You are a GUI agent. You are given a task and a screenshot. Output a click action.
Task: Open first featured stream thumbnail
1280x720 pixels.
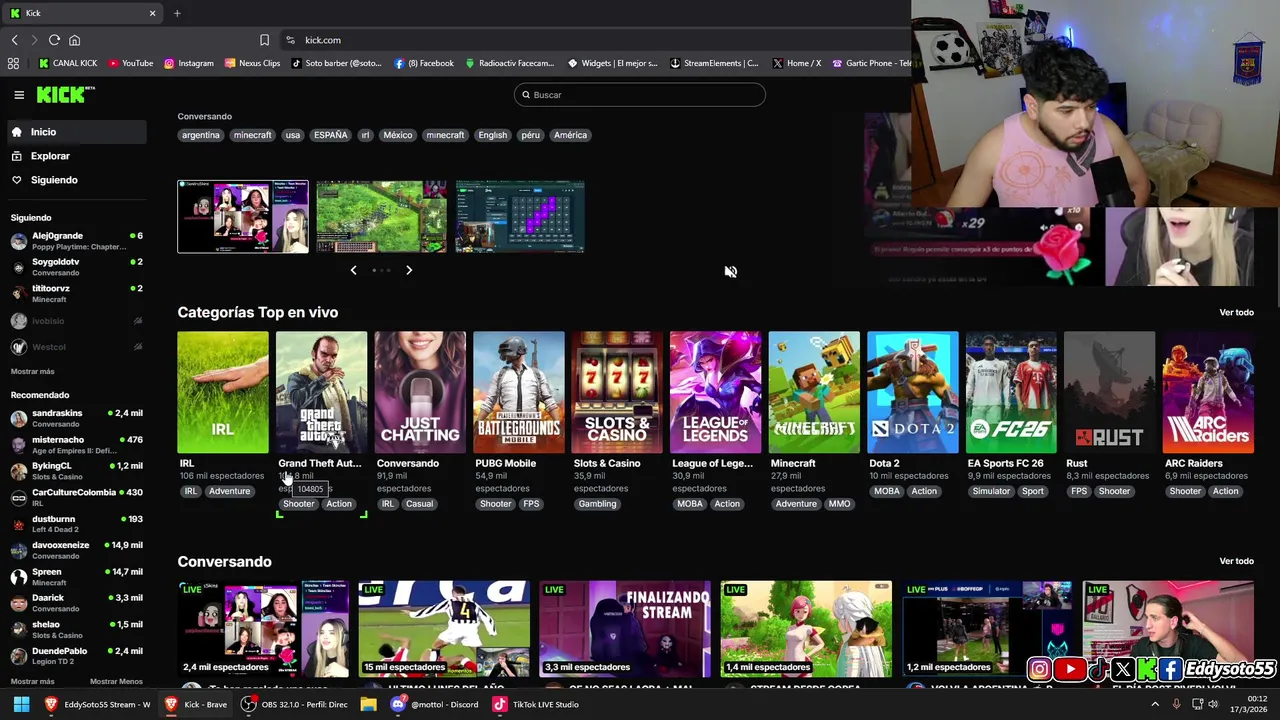243,217
